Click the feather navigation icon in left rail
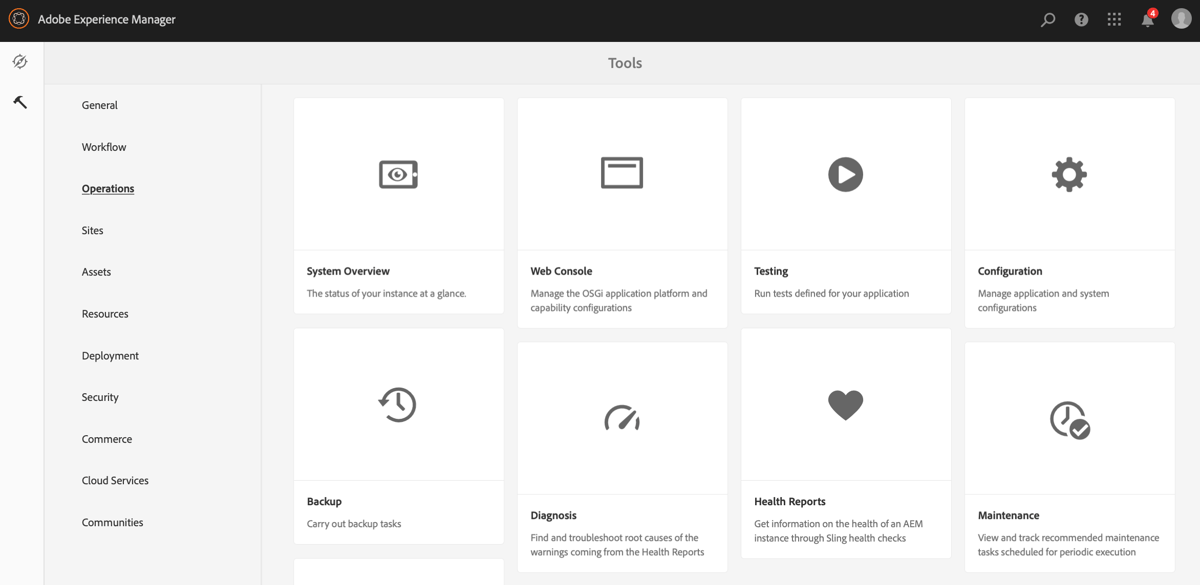 (x=19, y=62)
